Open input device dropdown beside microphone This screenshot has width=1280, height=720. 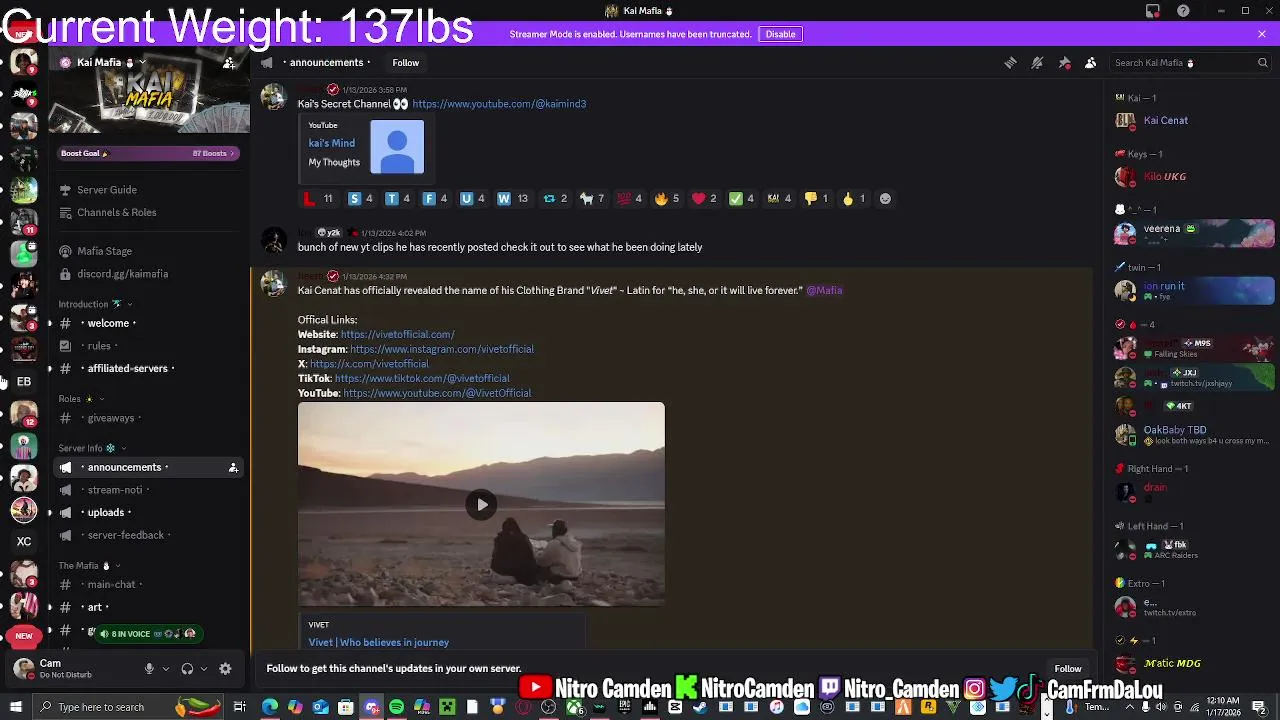[165, 668]
